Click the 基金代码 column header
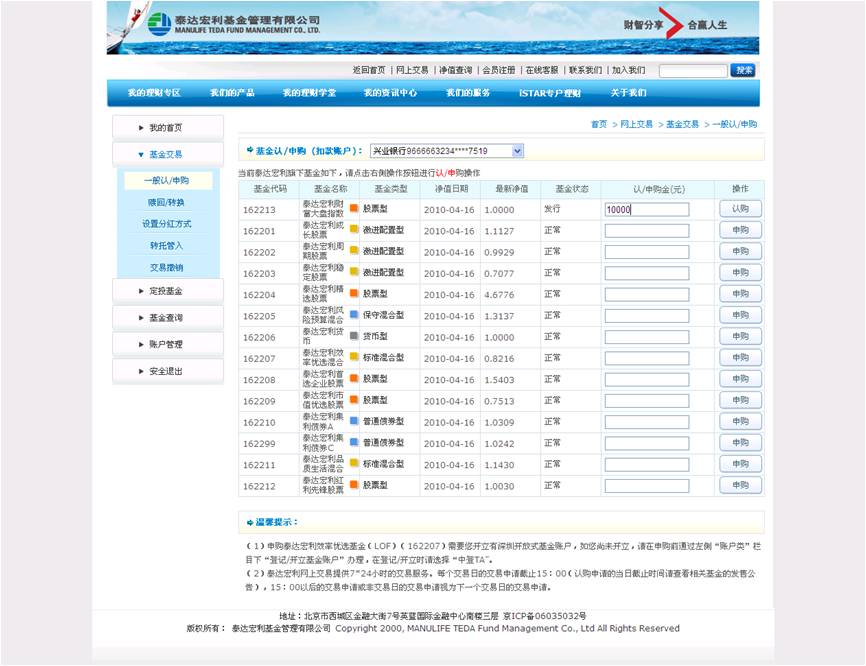The image size is (866, 666). (270, 189)
